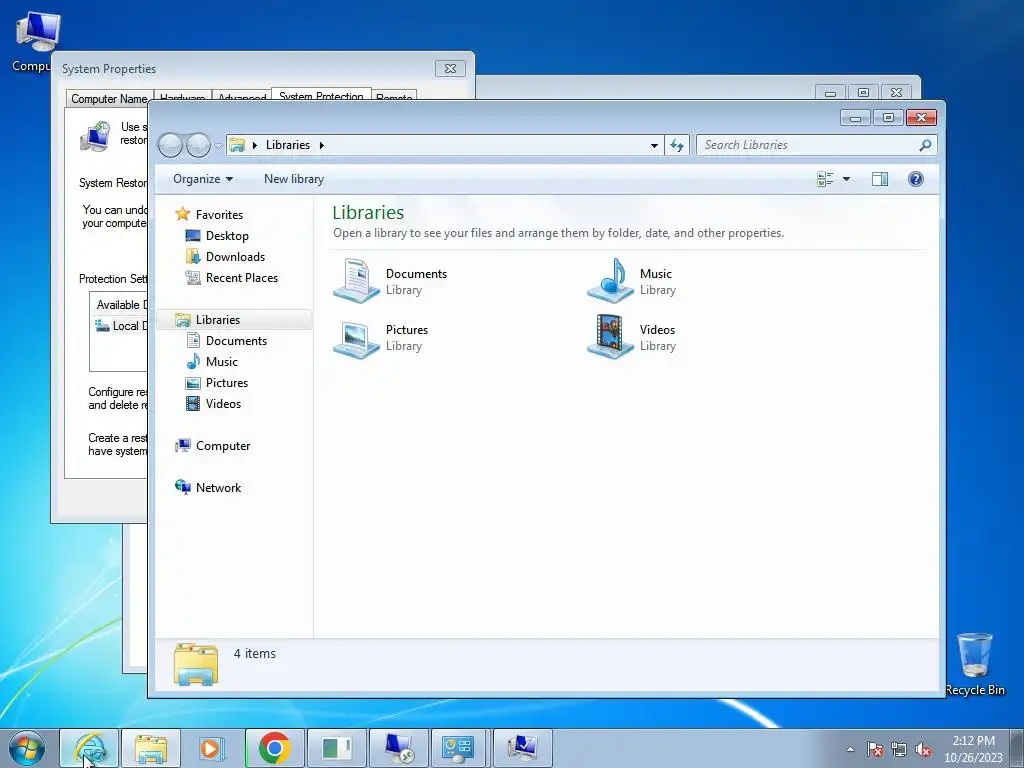Open Computer in navigation pane
Screen dimensions: 1024x768
(x=213, y=445)
